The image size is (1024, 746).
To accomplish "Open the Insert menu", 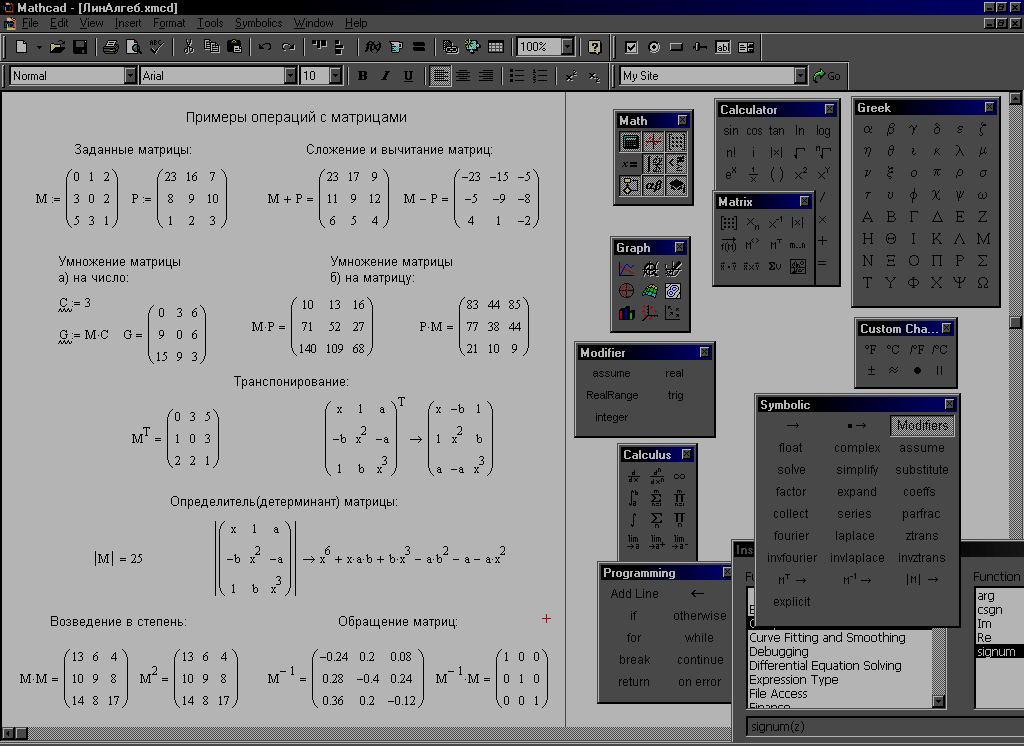I will (127, 23).
